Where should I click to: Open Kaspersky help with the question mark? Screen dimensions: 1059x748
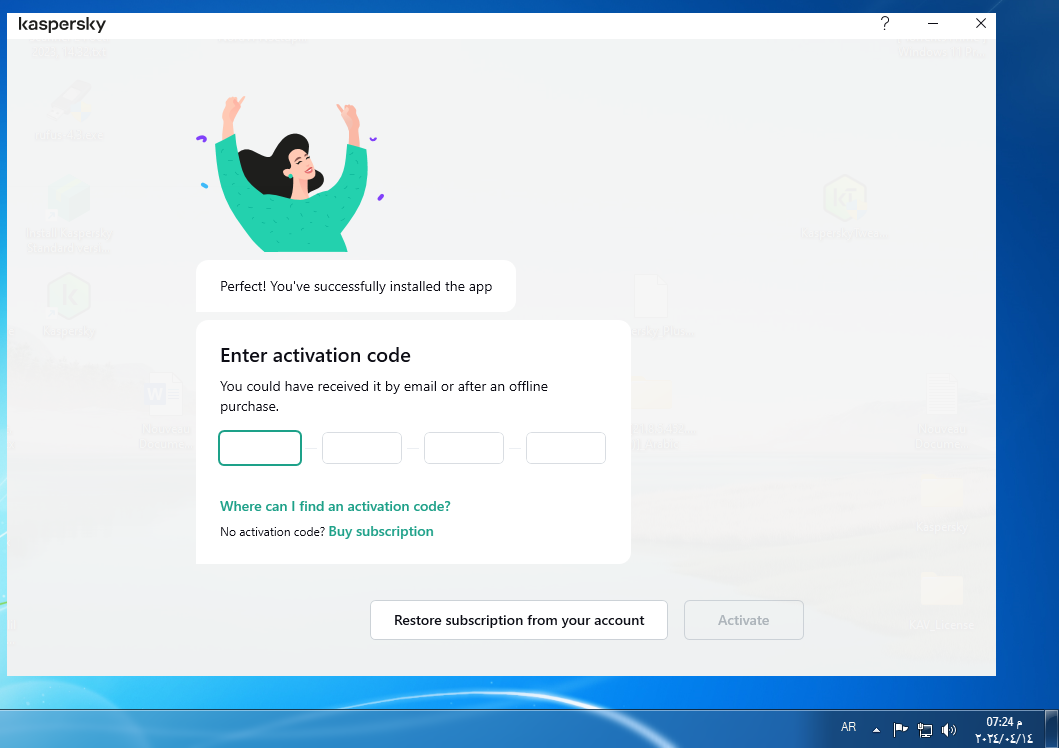885,24
